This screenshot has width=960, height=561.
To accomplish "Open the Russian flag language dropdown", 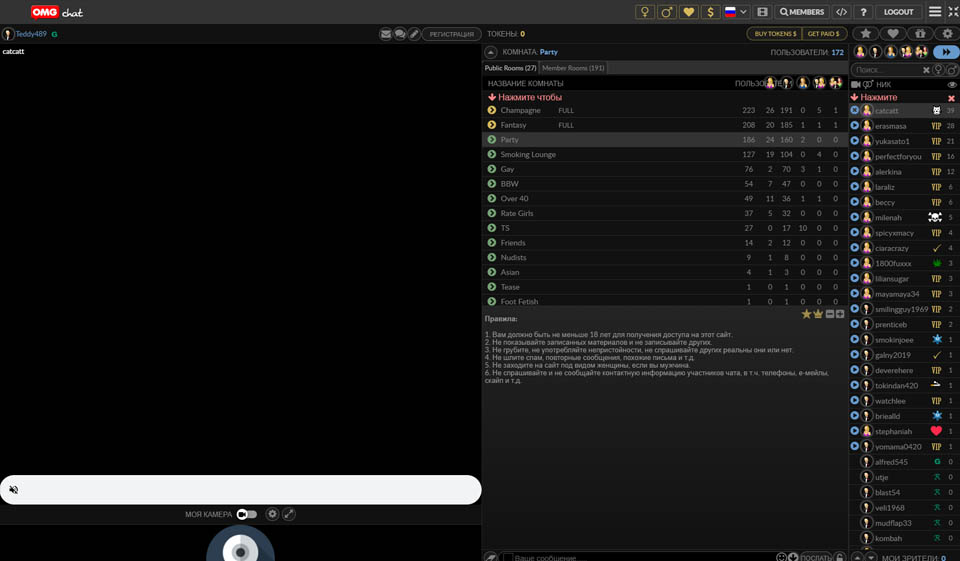I will [736, 12].
